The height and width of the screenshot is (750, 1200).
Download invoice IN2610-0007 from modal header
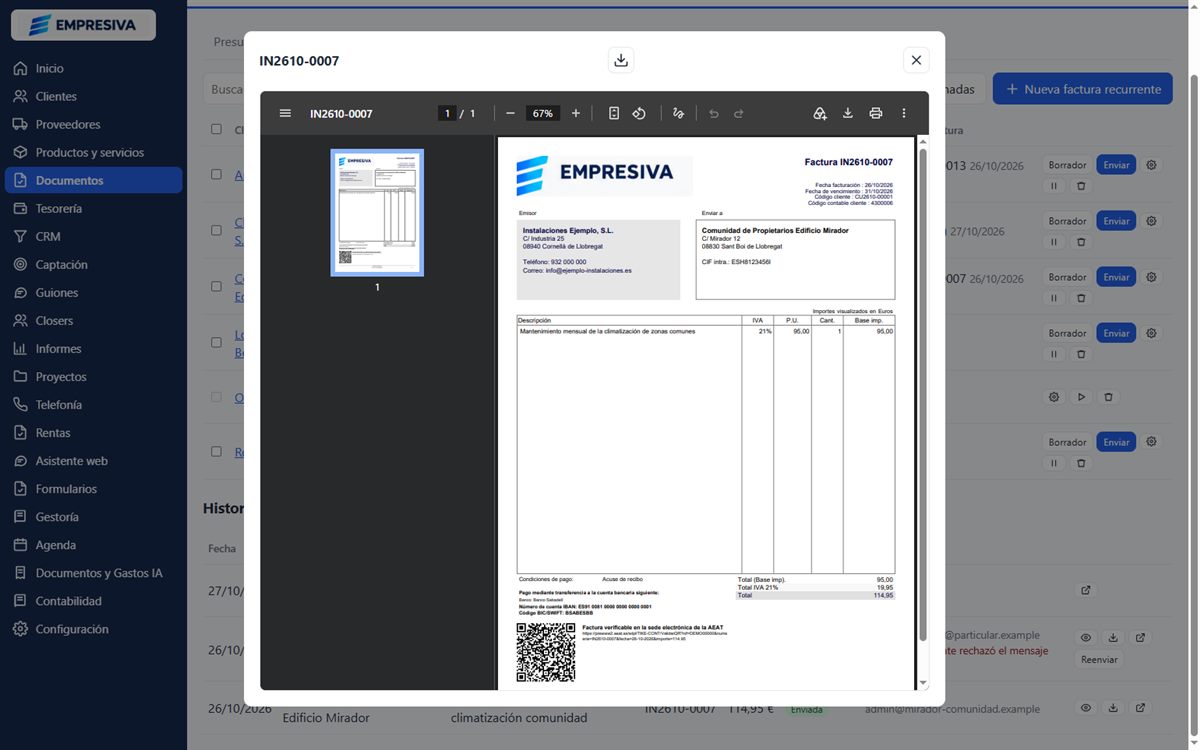621,60
